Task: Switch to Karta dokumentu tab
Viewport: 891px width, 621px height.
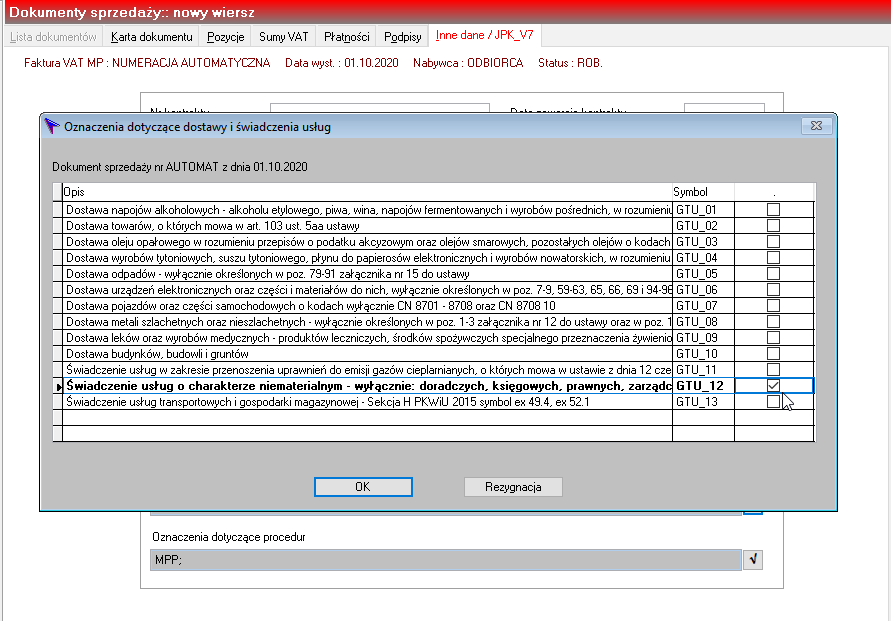Action: (x=152, y=37)
